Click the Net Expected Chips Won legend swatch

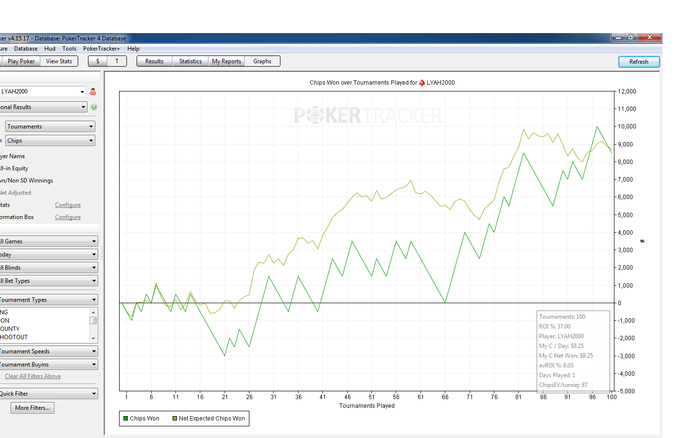tap(175, 418)
